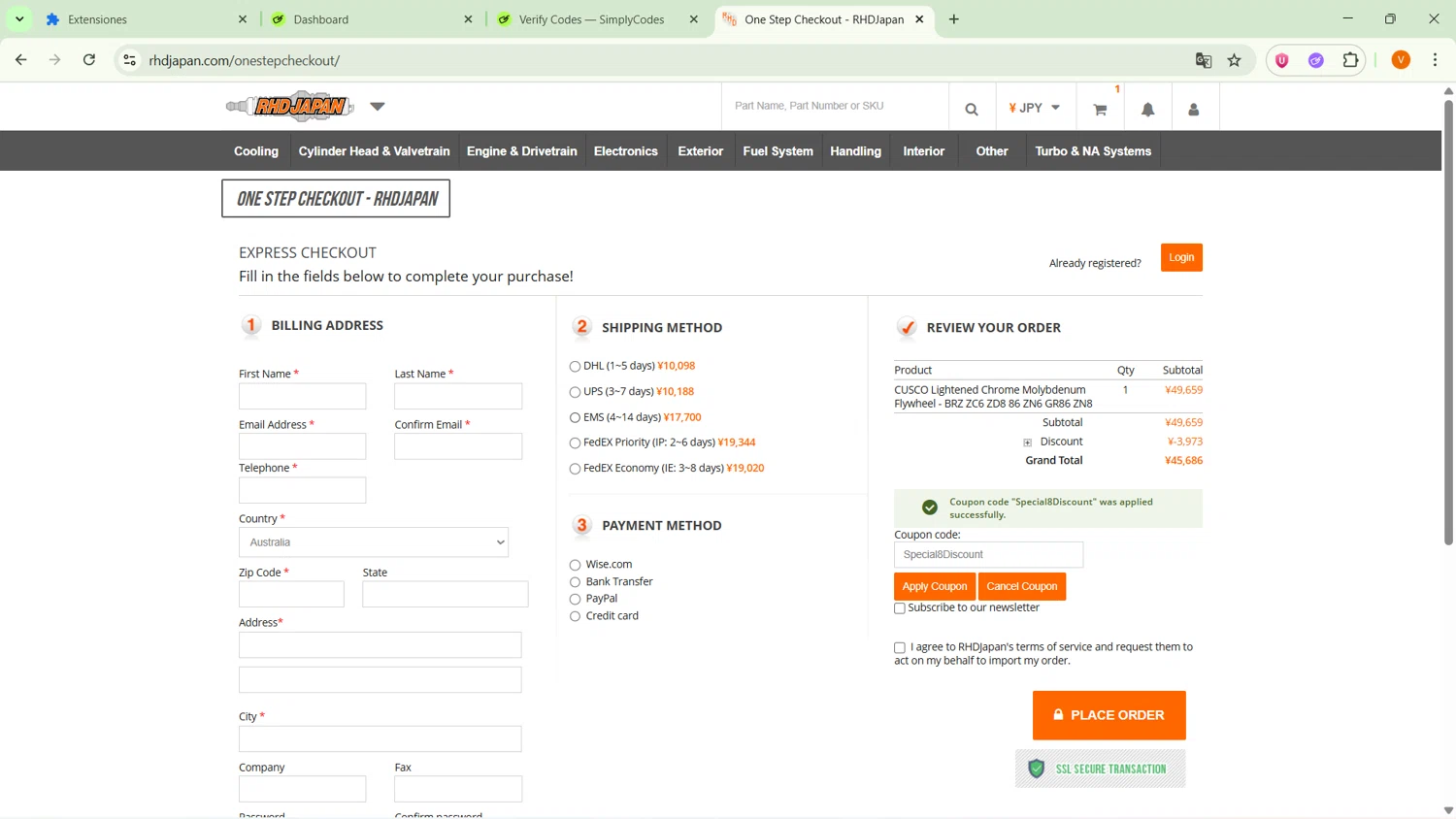1456x819 pixels.
Task: Click the SSL Secure Transaction badge
Action: click(1101, 769)
